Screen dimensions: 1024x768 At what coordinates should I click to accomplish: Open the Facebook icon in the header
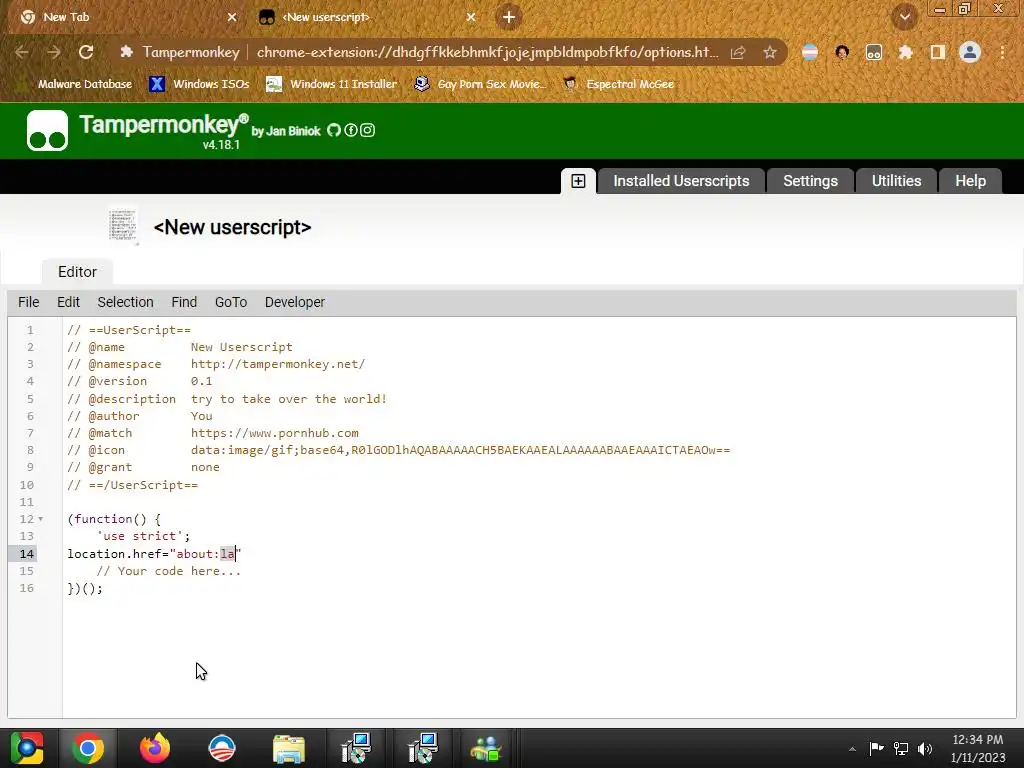pyautogui.click(x=351, y=130)
